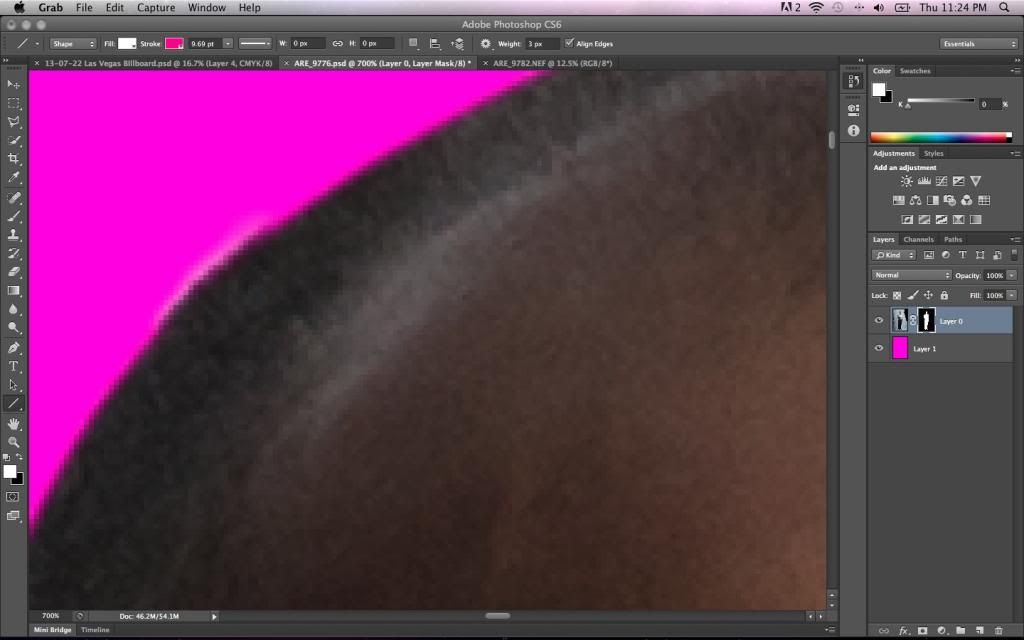Click the 700% zoom level field
Image resolution: width=1024 pixels, height=640 pixels.
tap(50, 616)
